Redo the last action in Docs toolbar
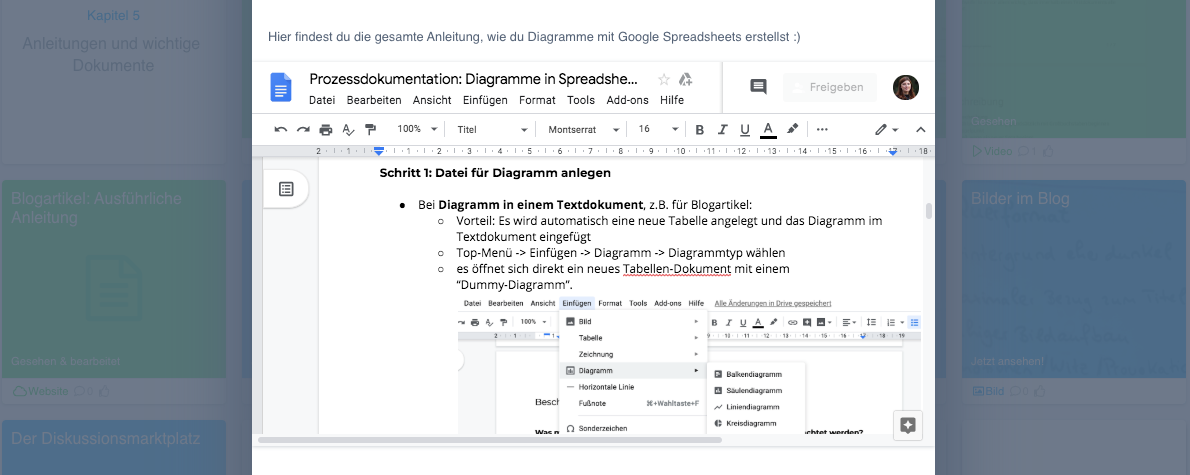The width and height of the screenshot is (1190, 475). point(303,129)
